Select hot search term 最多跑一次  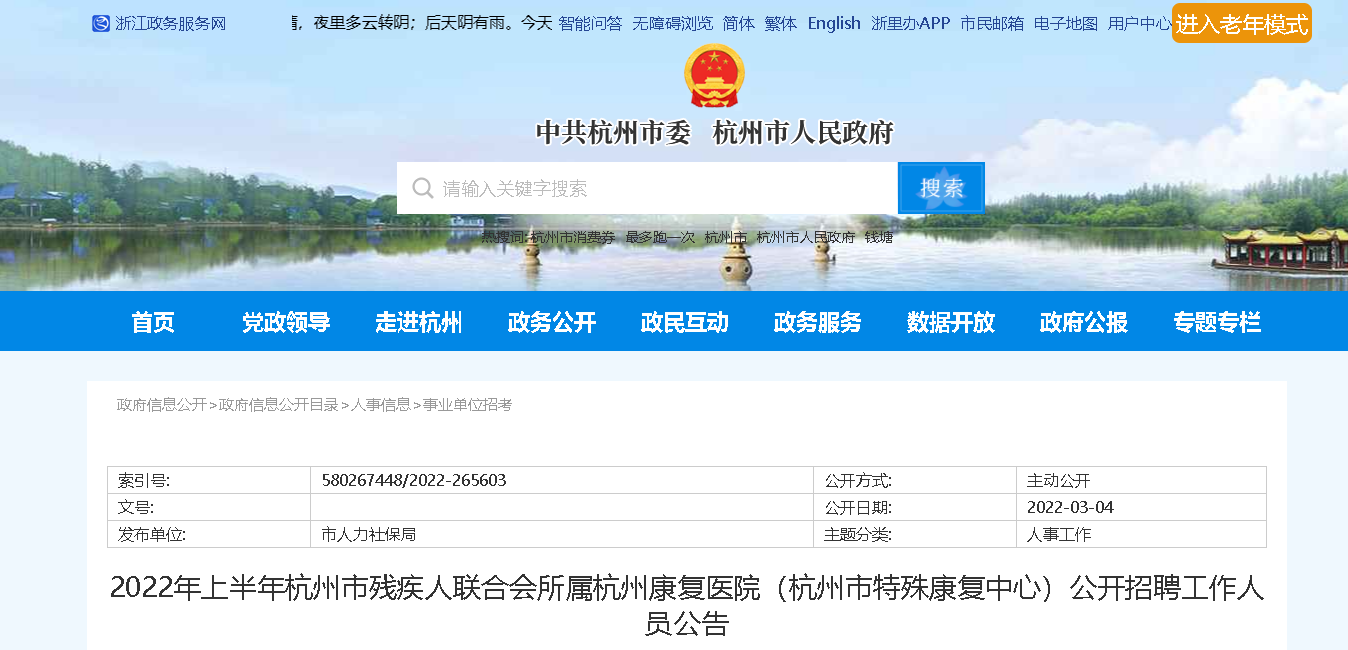(660, 237)
